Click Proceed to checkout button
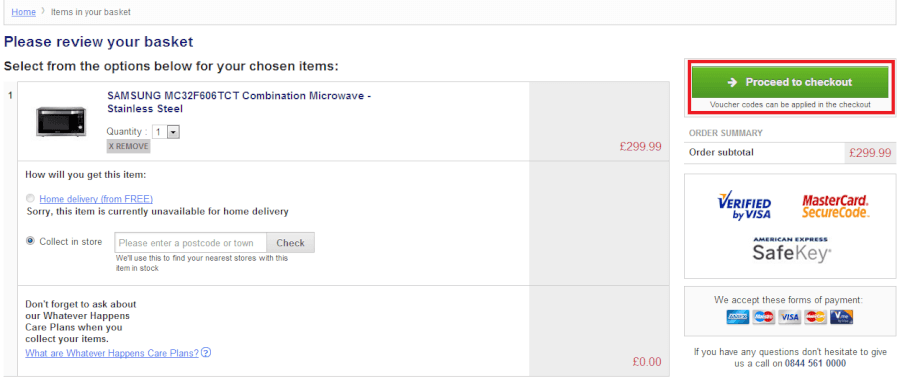Viewport: 900px width, 381px height. coord(789,83)
